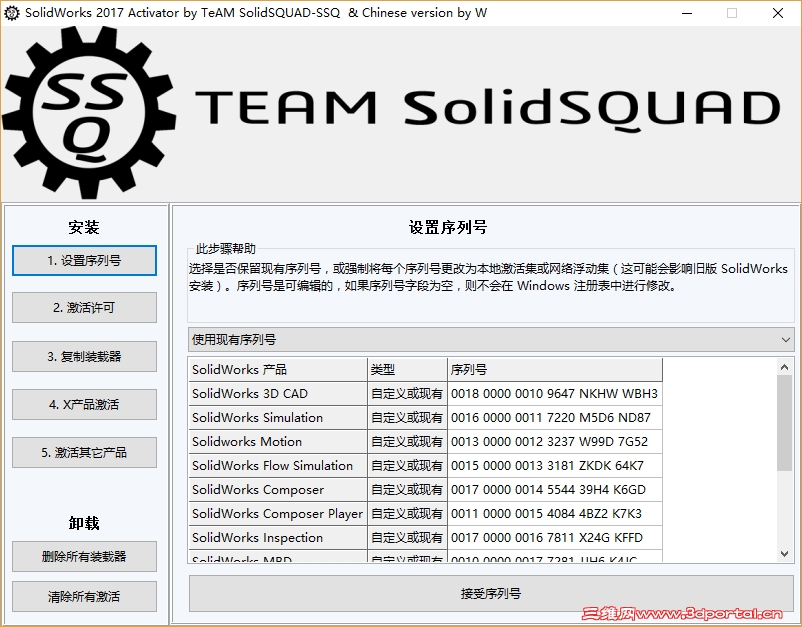
Task: Click type cell for Solidworks Motion
Action: [407, 442]
